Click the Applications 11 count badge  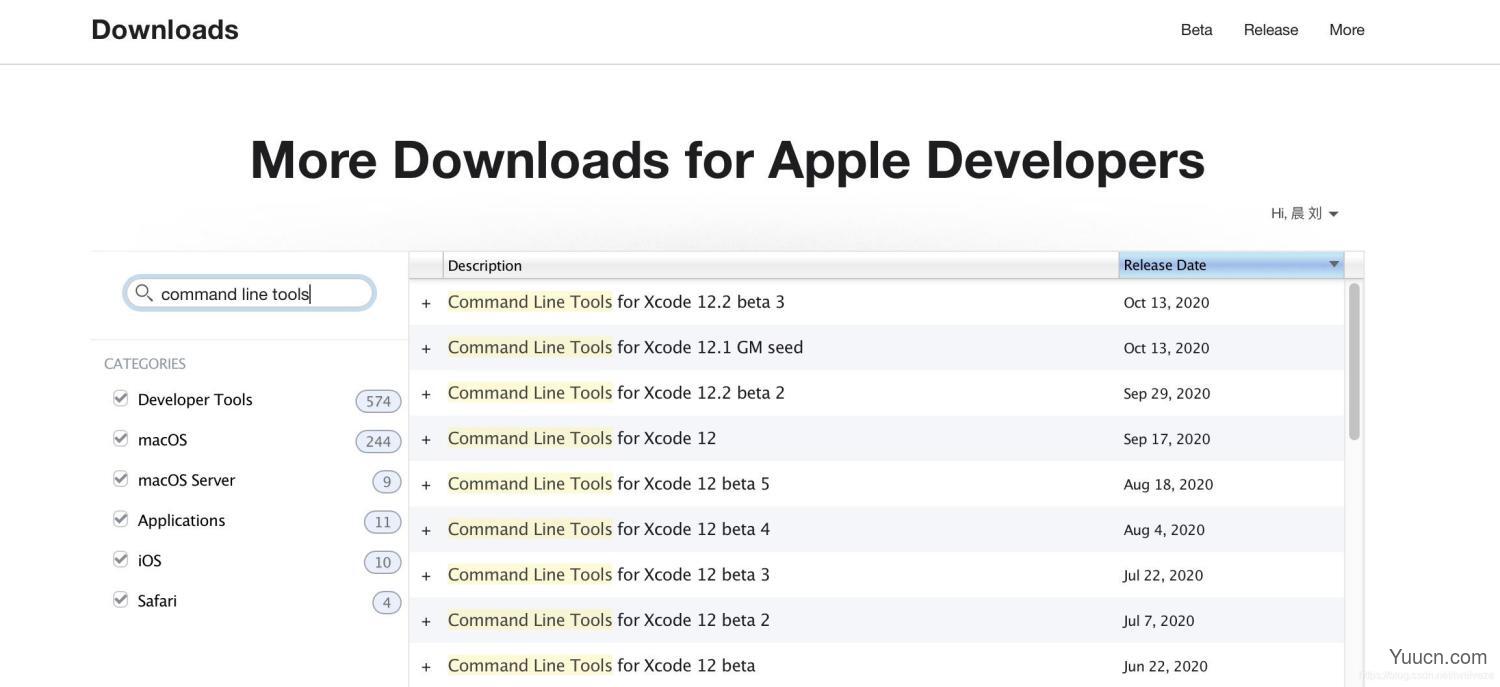pos(382,522)
